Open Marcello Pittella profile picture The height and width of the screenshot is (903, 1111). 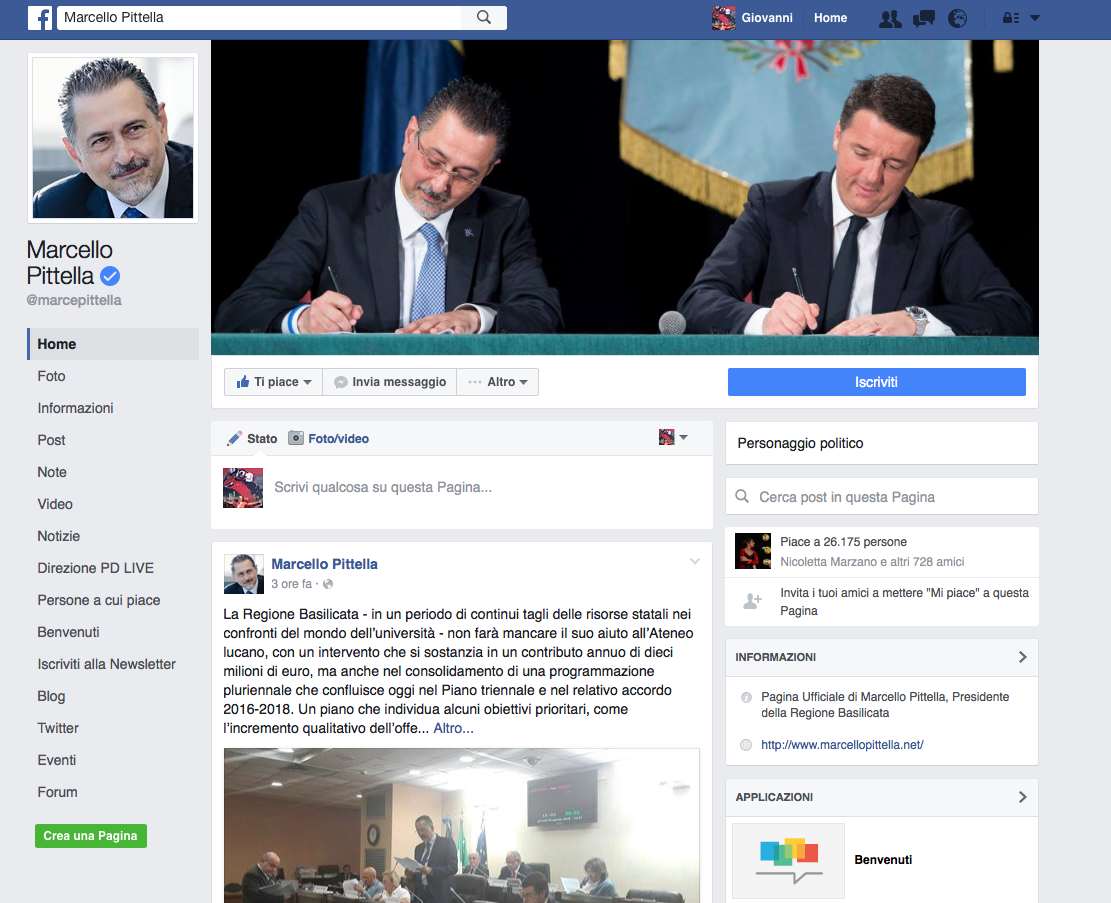click(x=113, y=138)
